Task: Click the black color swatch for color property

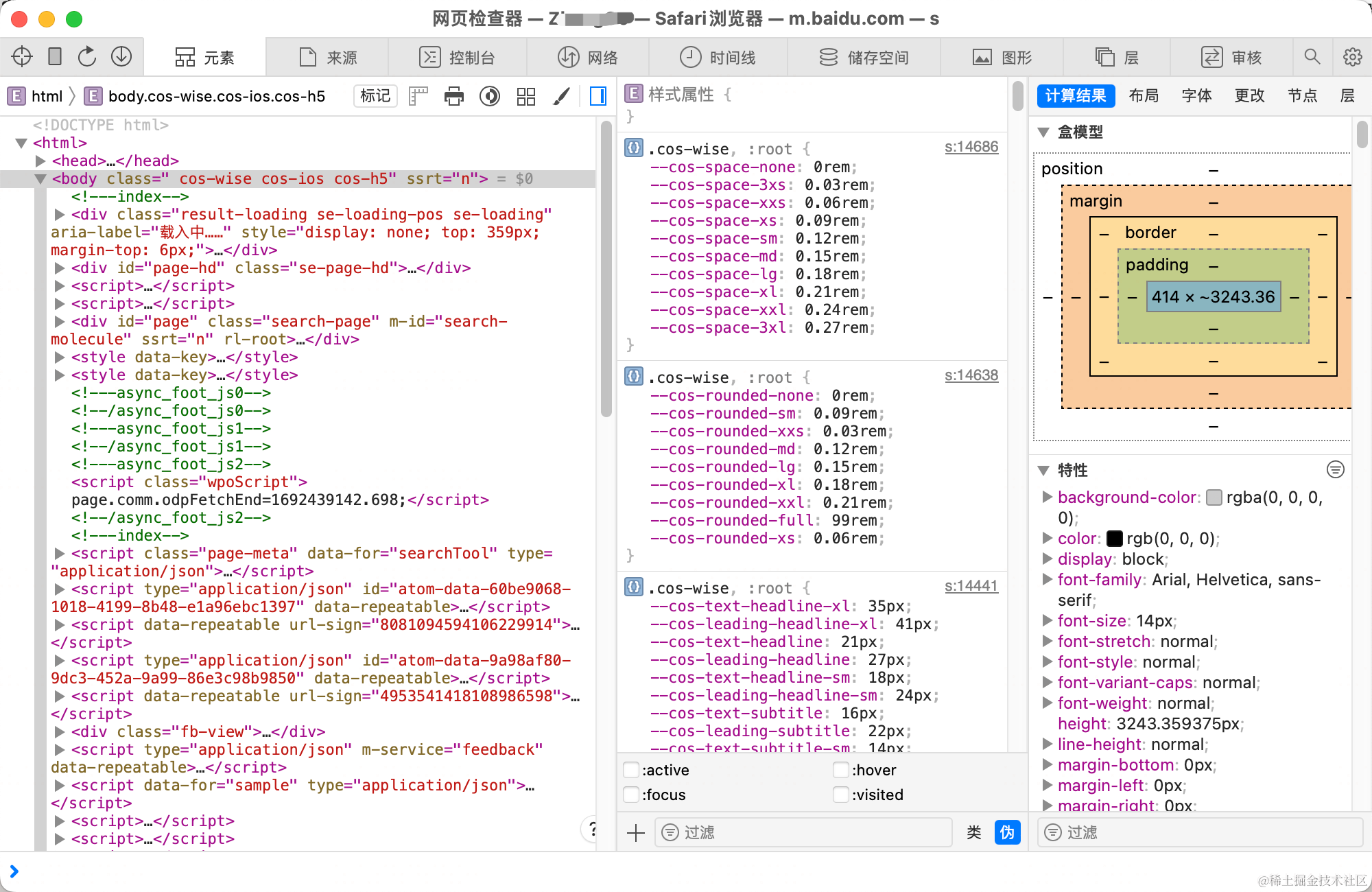Action: 1116,539
